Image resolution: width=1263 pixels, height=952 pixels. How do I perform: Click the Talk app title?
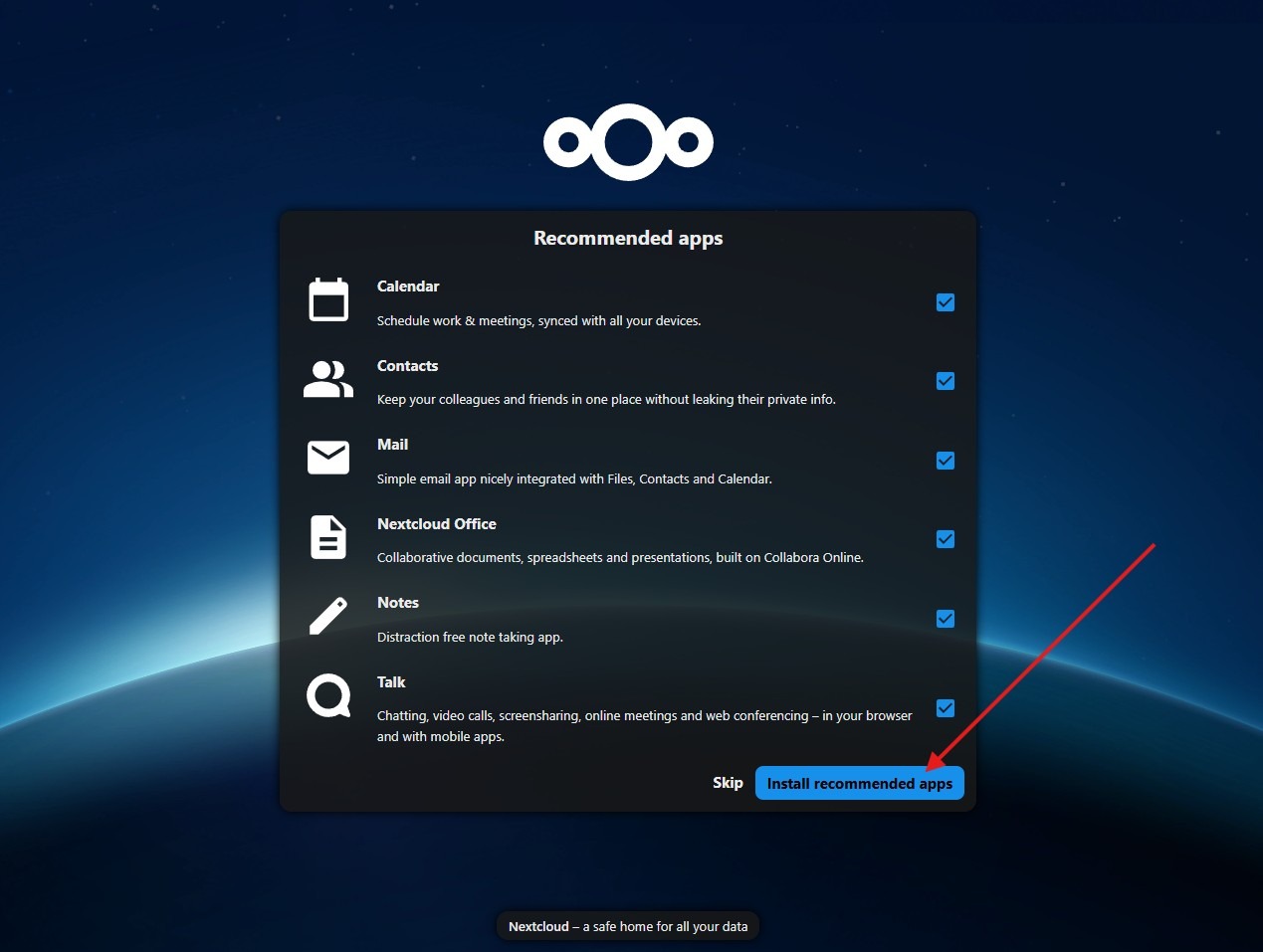coord(391,682)
